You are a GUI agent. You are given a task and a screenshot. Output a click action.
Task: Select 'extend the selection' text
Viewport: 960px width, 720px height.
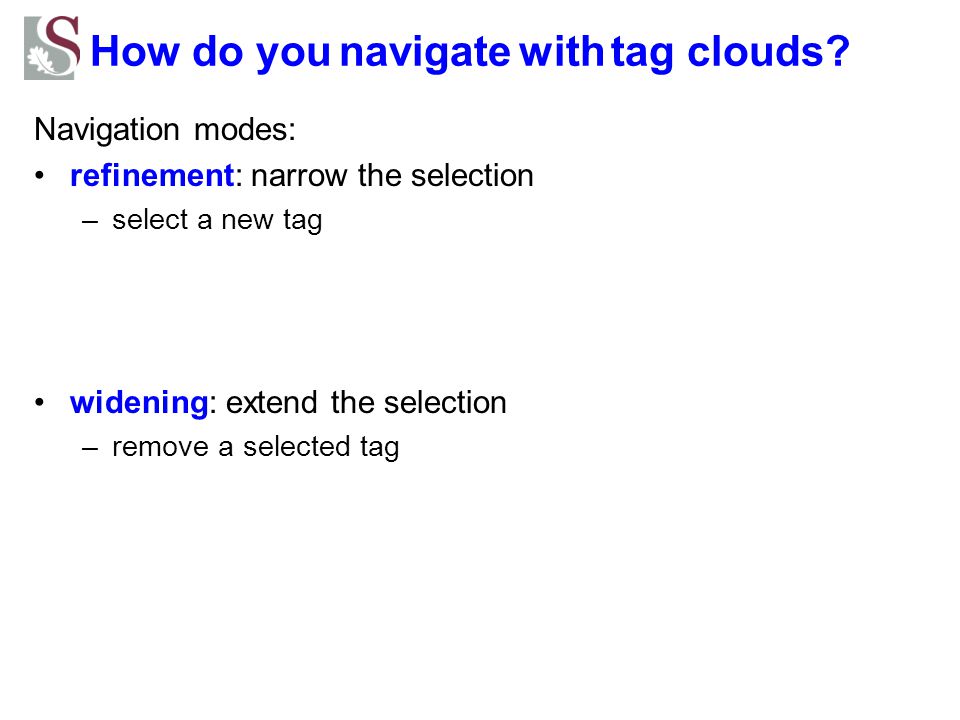366,403
